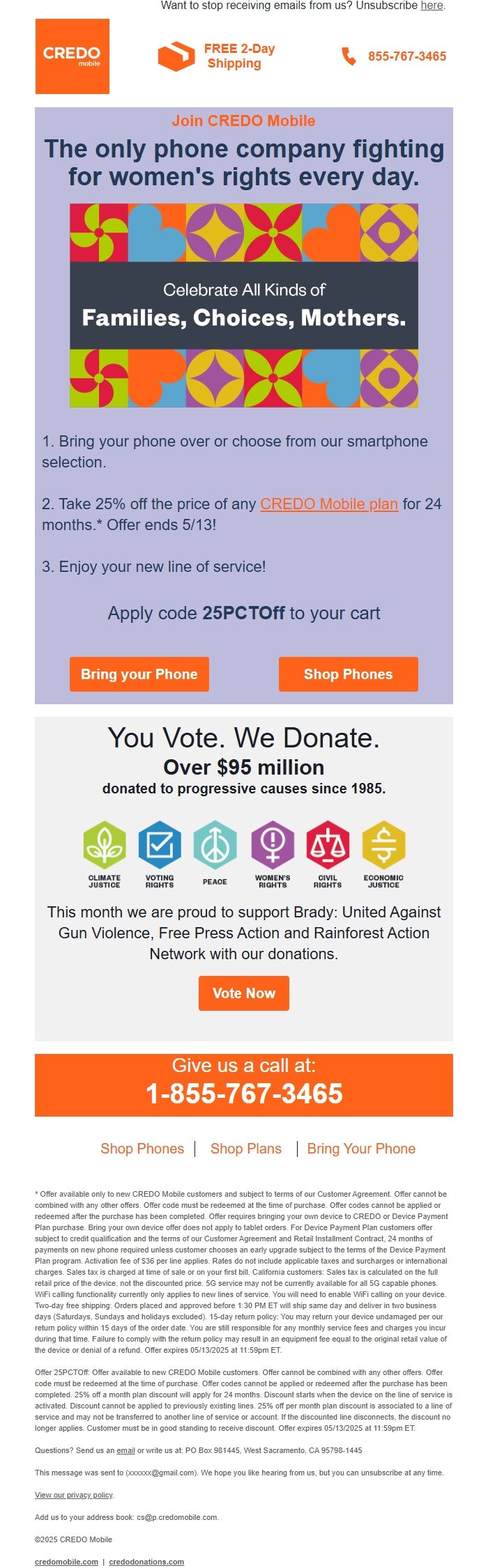Open the CREDO Mobile plan link
488x1568 pixels.
[329, 504]
